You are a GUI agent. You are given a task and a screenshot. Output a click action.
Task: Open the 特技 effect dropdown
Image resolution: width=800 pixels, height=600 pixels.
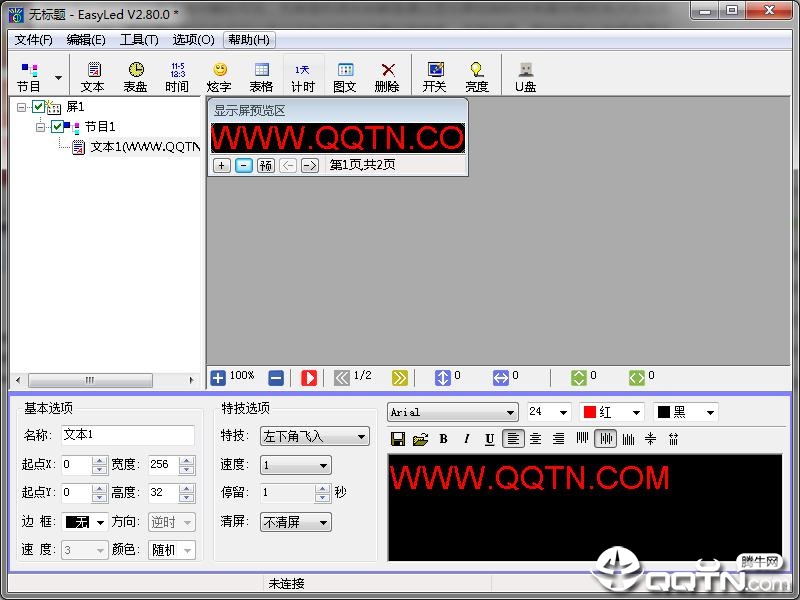tap(315, 436)
